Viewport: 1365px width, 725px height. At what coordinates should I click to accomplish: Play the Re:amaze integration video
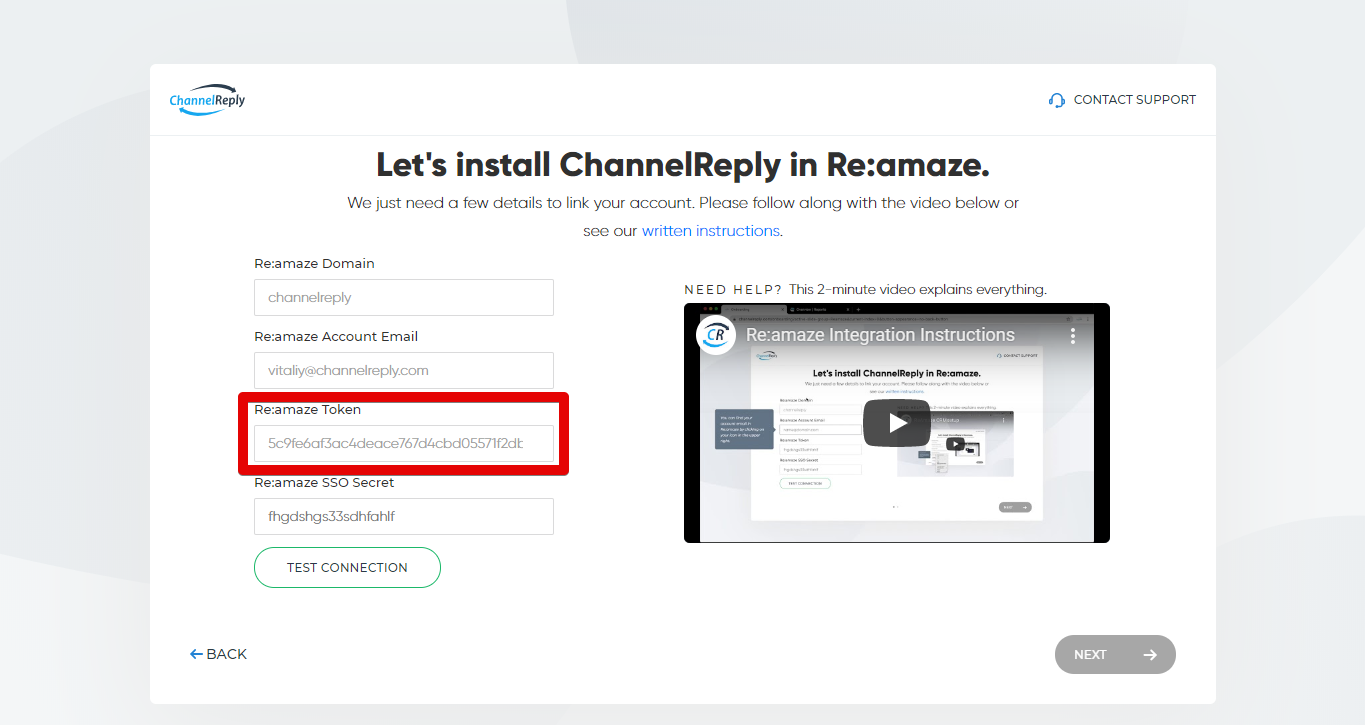(897, 423)
